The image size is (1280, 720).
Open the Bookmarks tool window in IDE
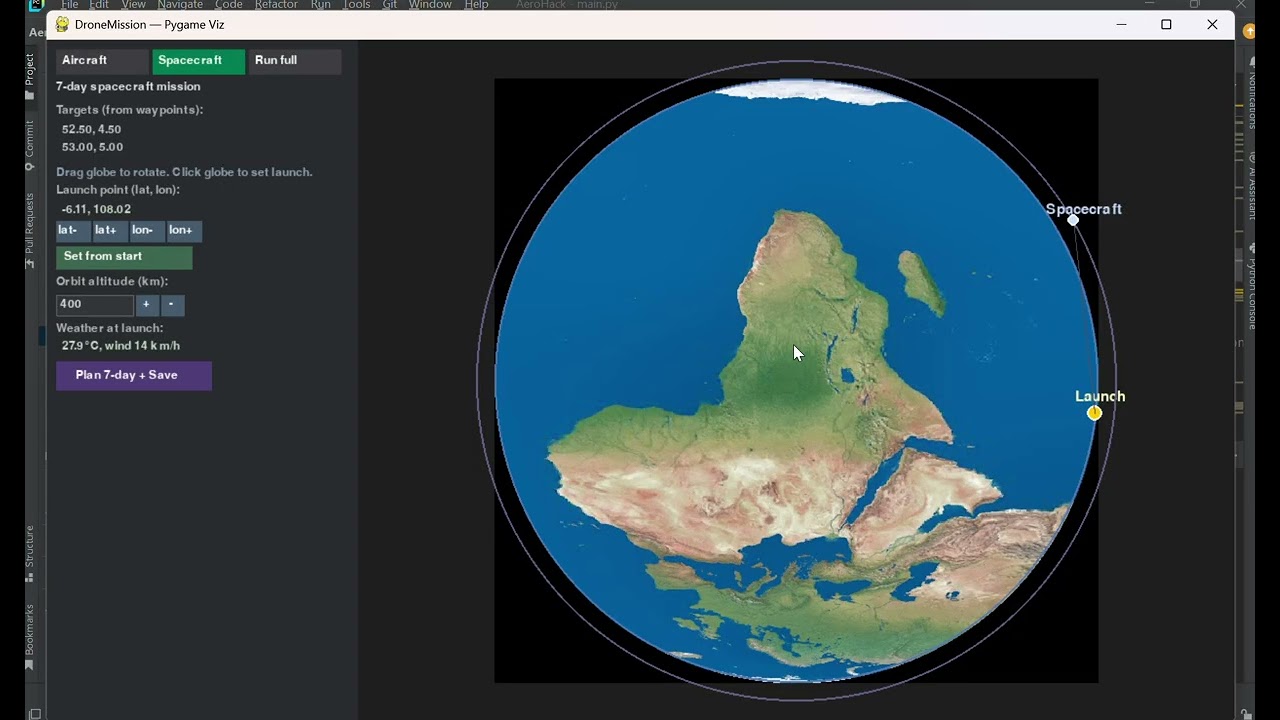tap(30, 636)
